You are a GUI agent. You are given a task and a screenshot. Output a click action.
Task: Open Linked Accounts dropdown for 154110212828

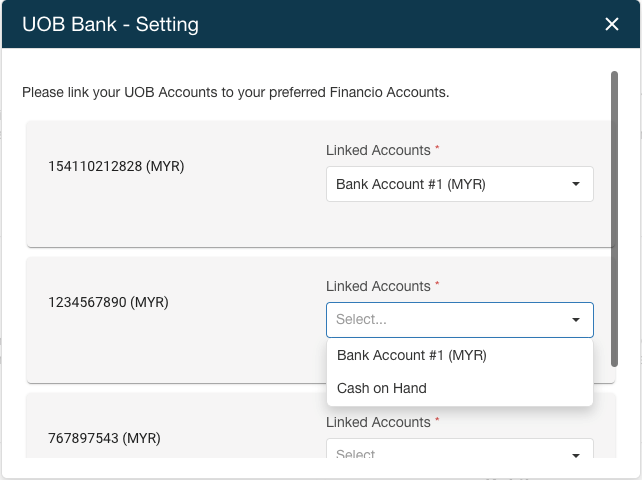pos(459,184)
